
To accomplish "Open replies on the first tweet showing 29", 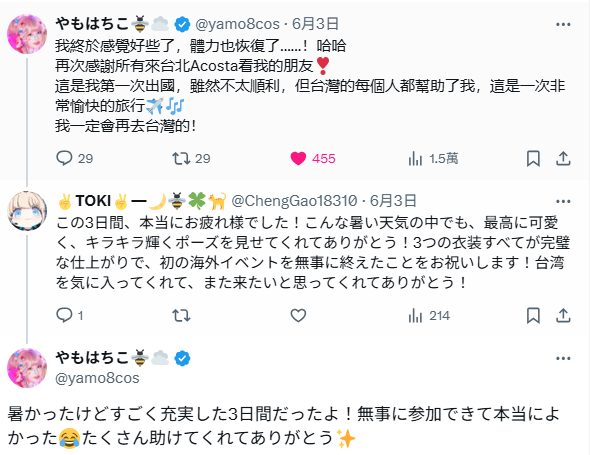I will point(74,158).
